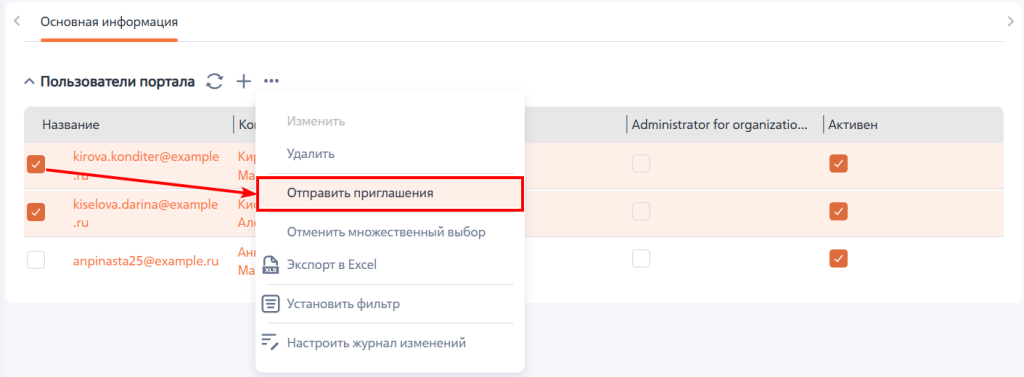Add a portal user with plus icon

coord(244,82)
